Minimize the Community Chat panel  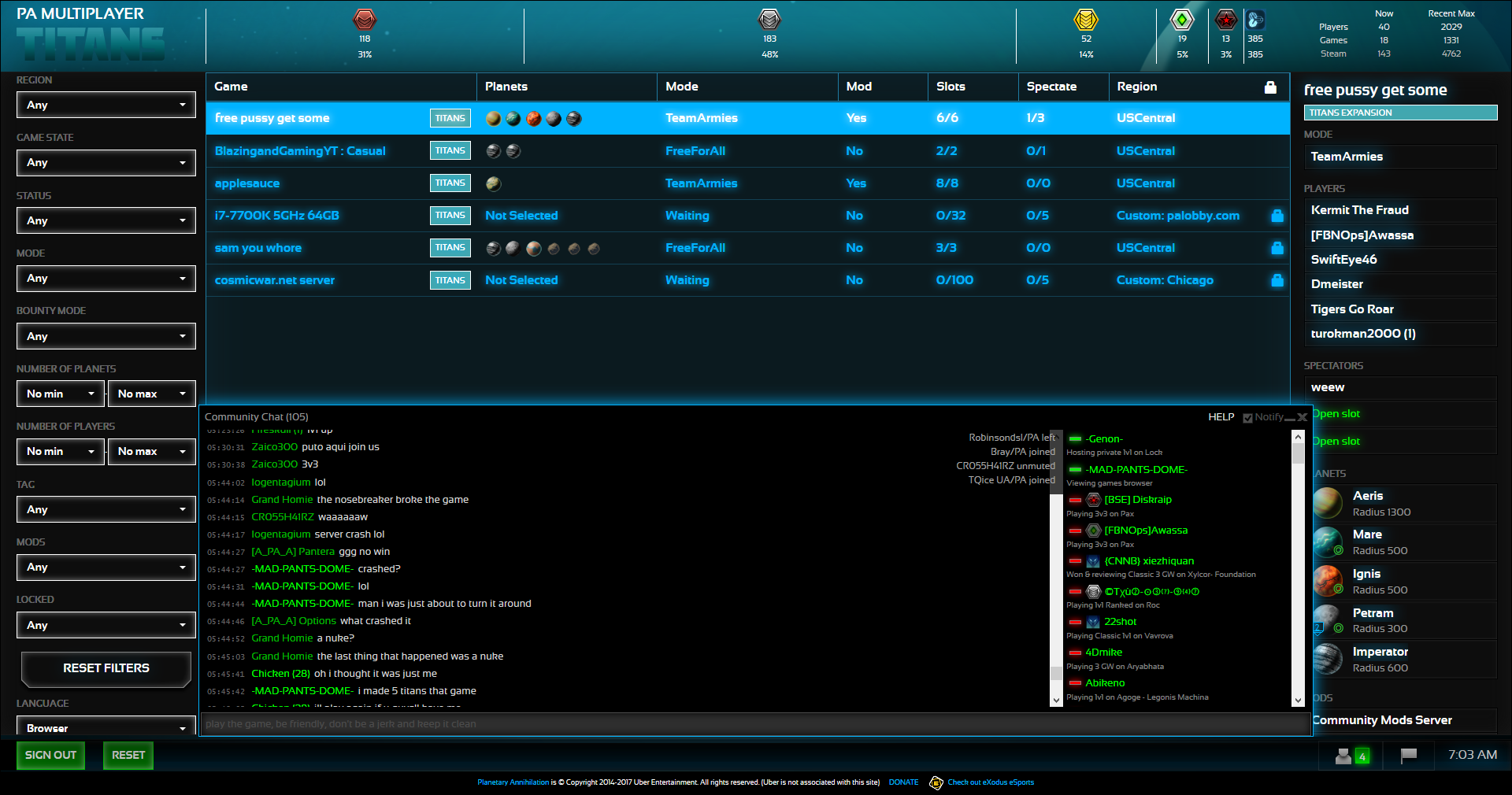1290,418
